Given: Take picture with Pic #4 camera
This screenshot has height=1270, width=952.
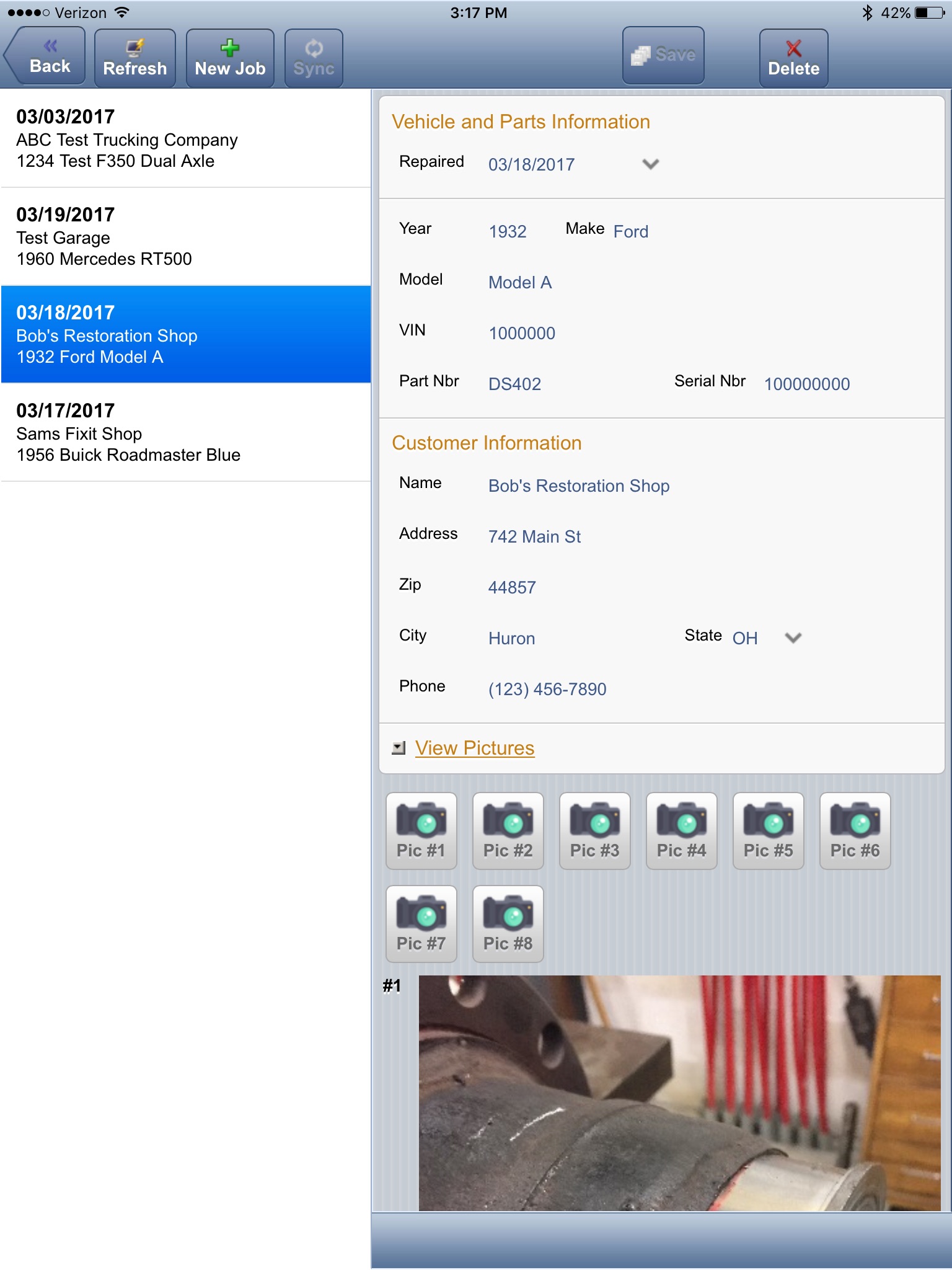Looking at the screenshot, I should click(682, 831).
